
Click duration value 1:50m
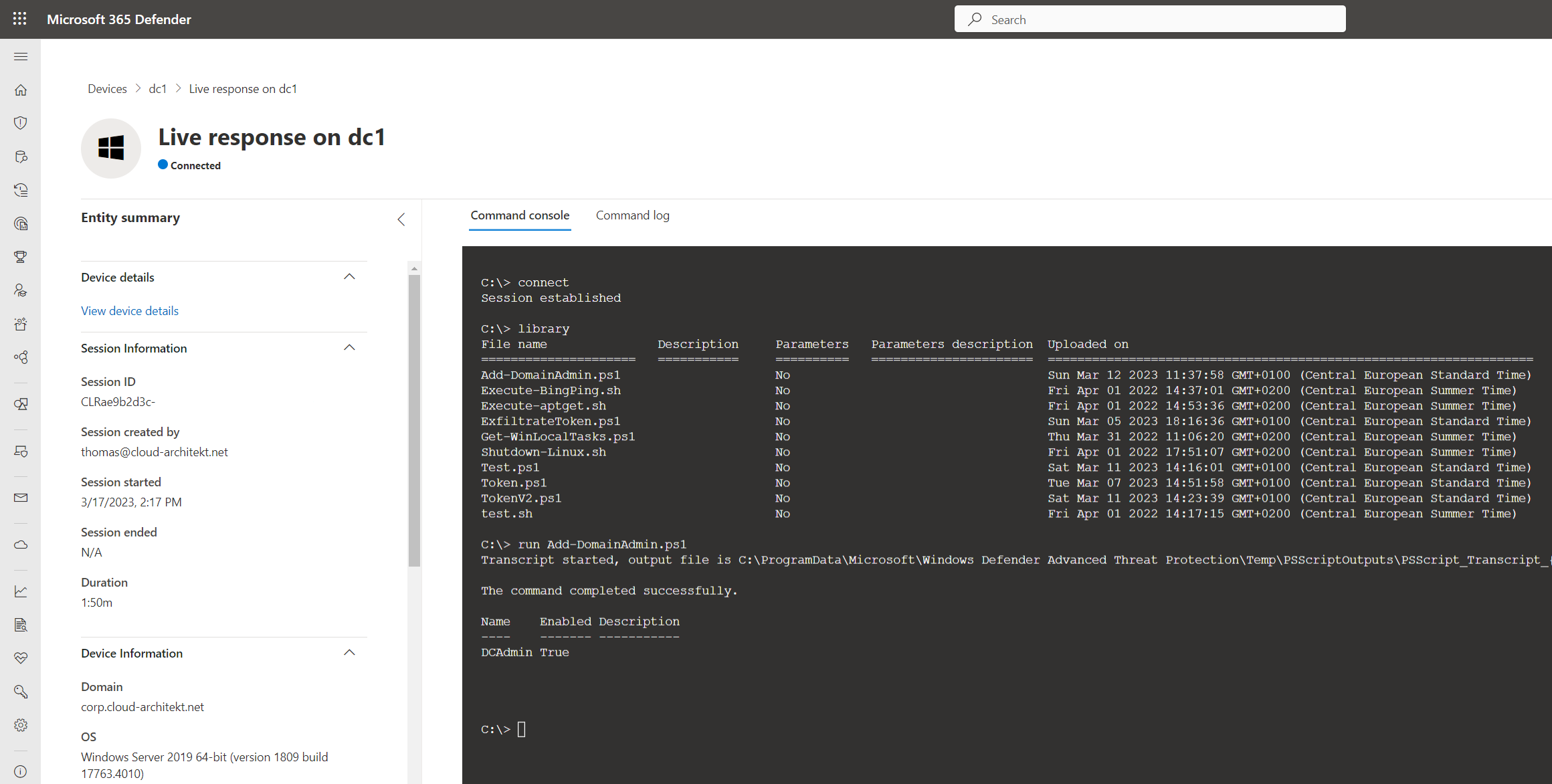[x=97, y=603]
